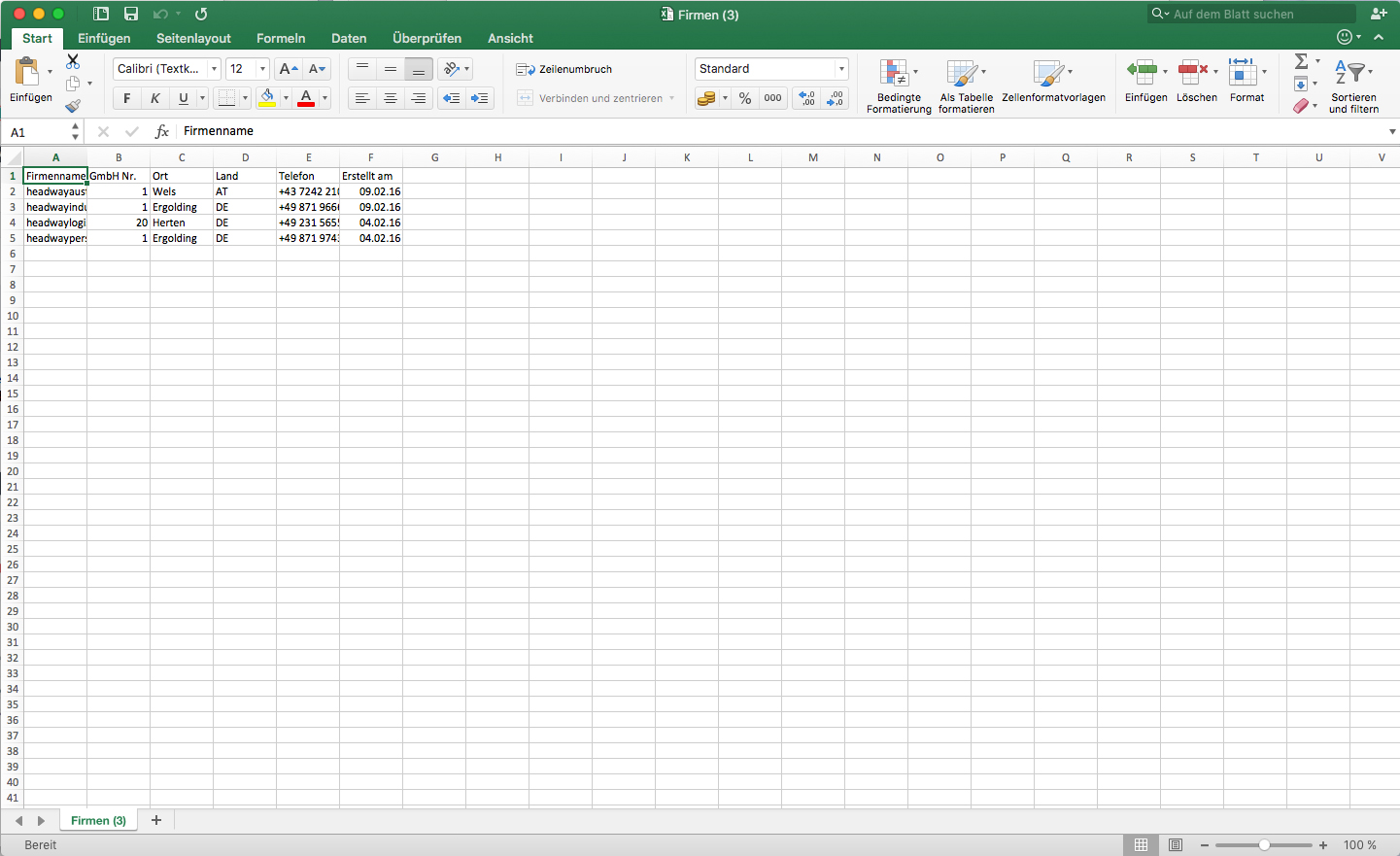This screenshot has width=1400, height=856.
Task: Click the percent style icon
Action: point(745,98)
